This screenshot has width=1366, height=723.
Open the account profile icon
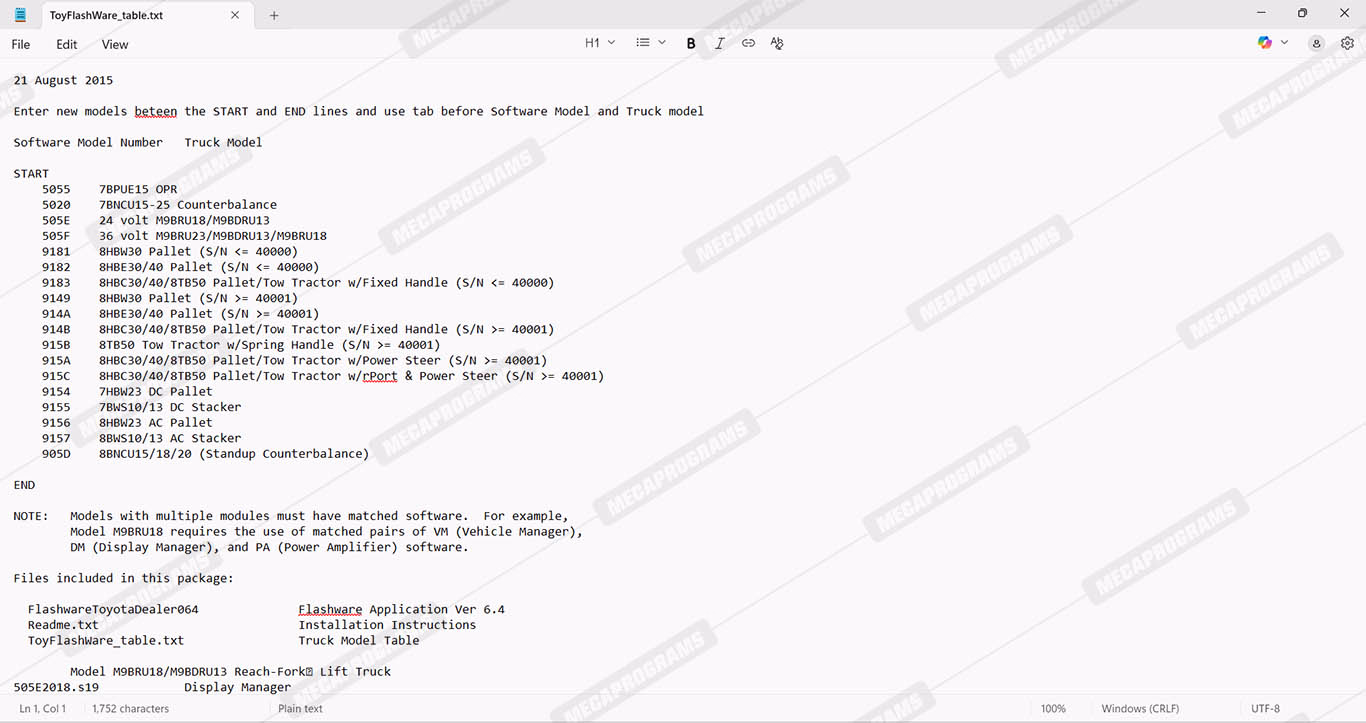click(1316, 43)
